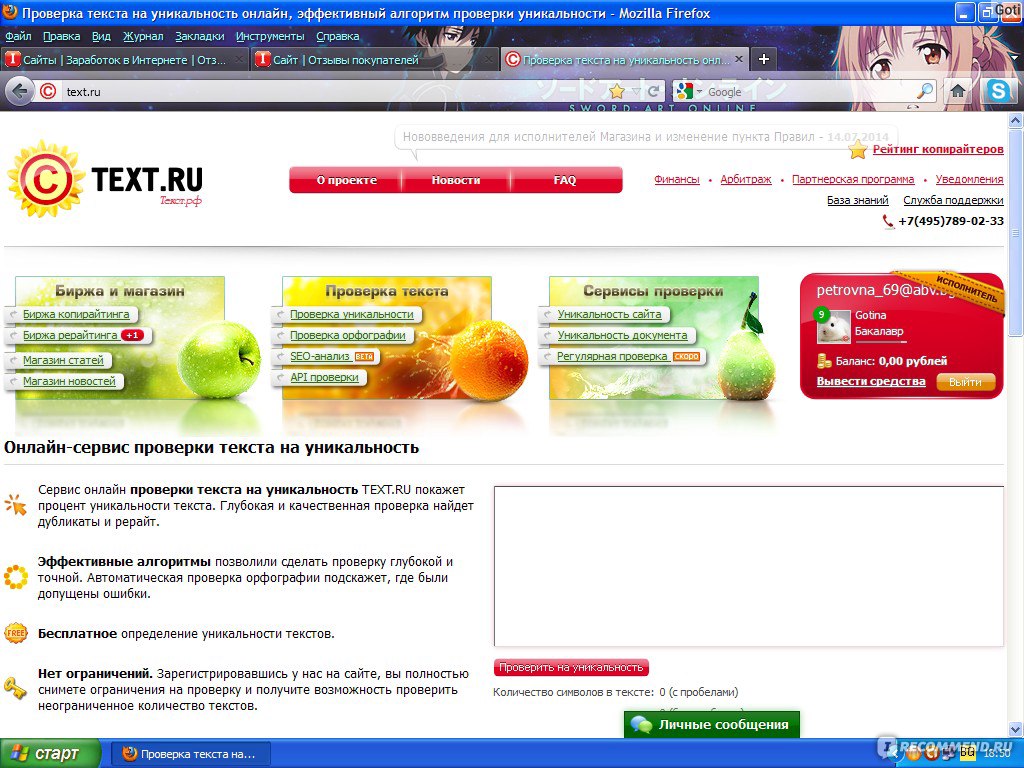
Task: Log out with the 'Выйти' button
Action: (965, 382)
